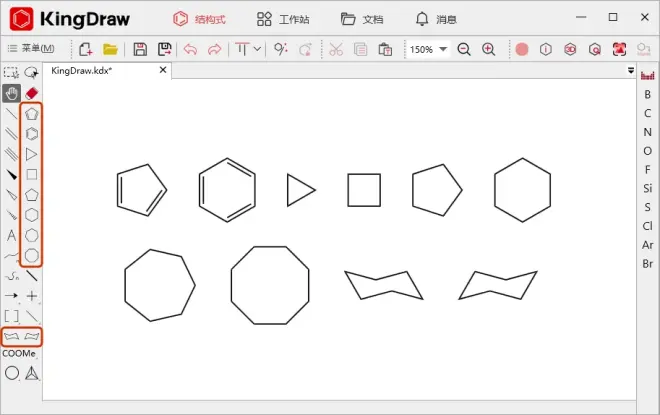
Task: Close the KingDraw.kdx document tab
Action: (163, 70)
